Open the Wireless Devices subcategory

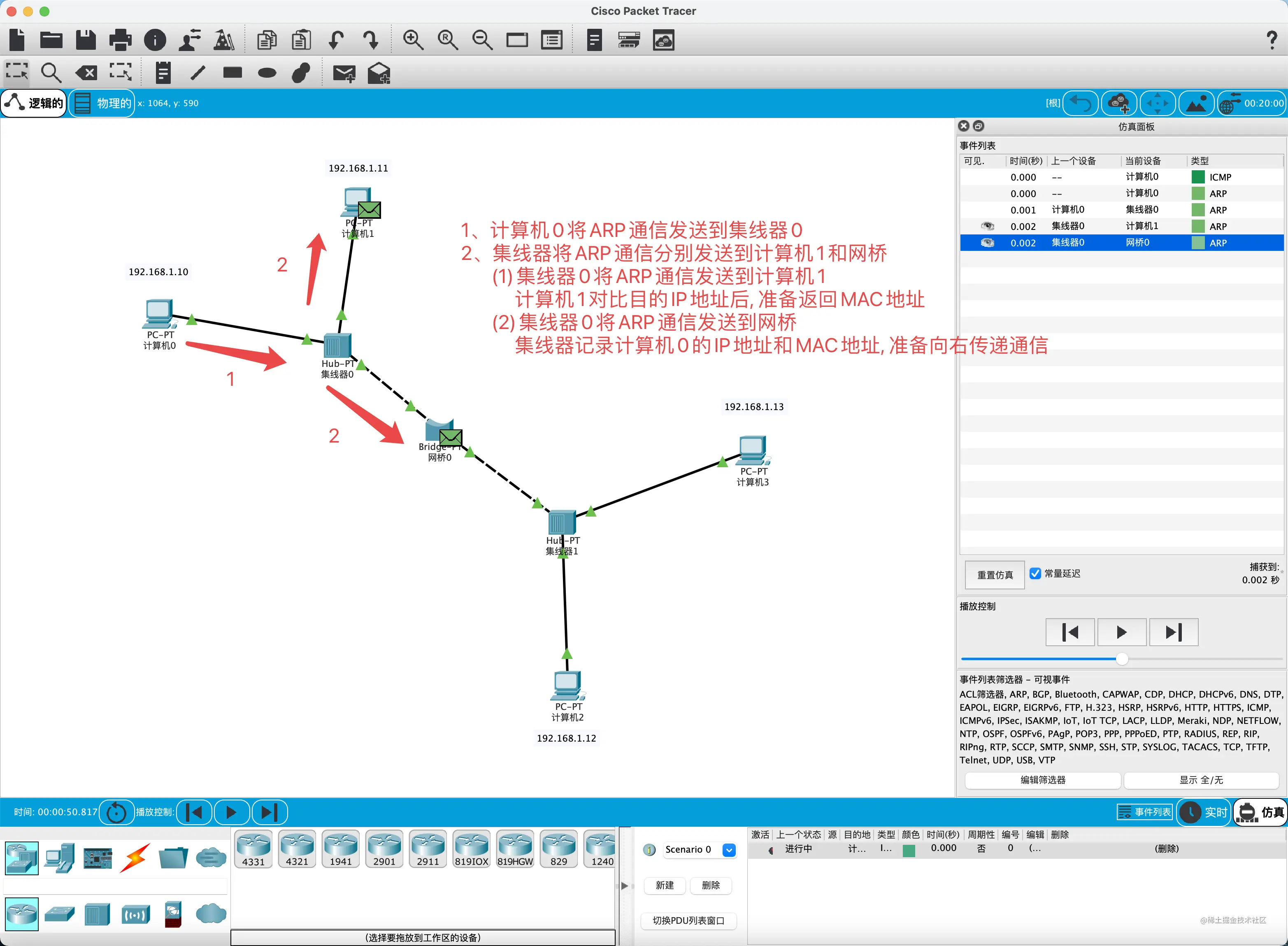pyautogui.click(x=136, y=914)
